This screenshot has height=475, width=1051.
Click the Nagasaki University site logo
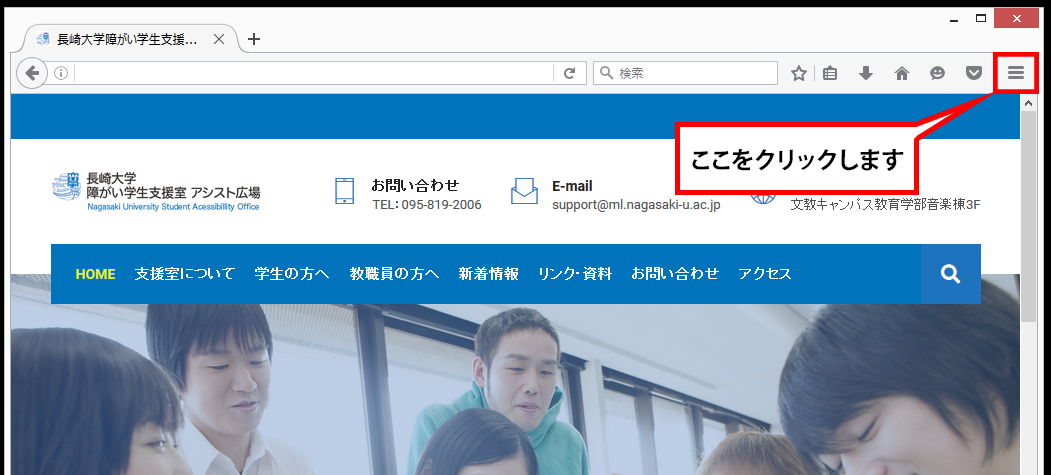pyautogui.click(x=156, y=191)
